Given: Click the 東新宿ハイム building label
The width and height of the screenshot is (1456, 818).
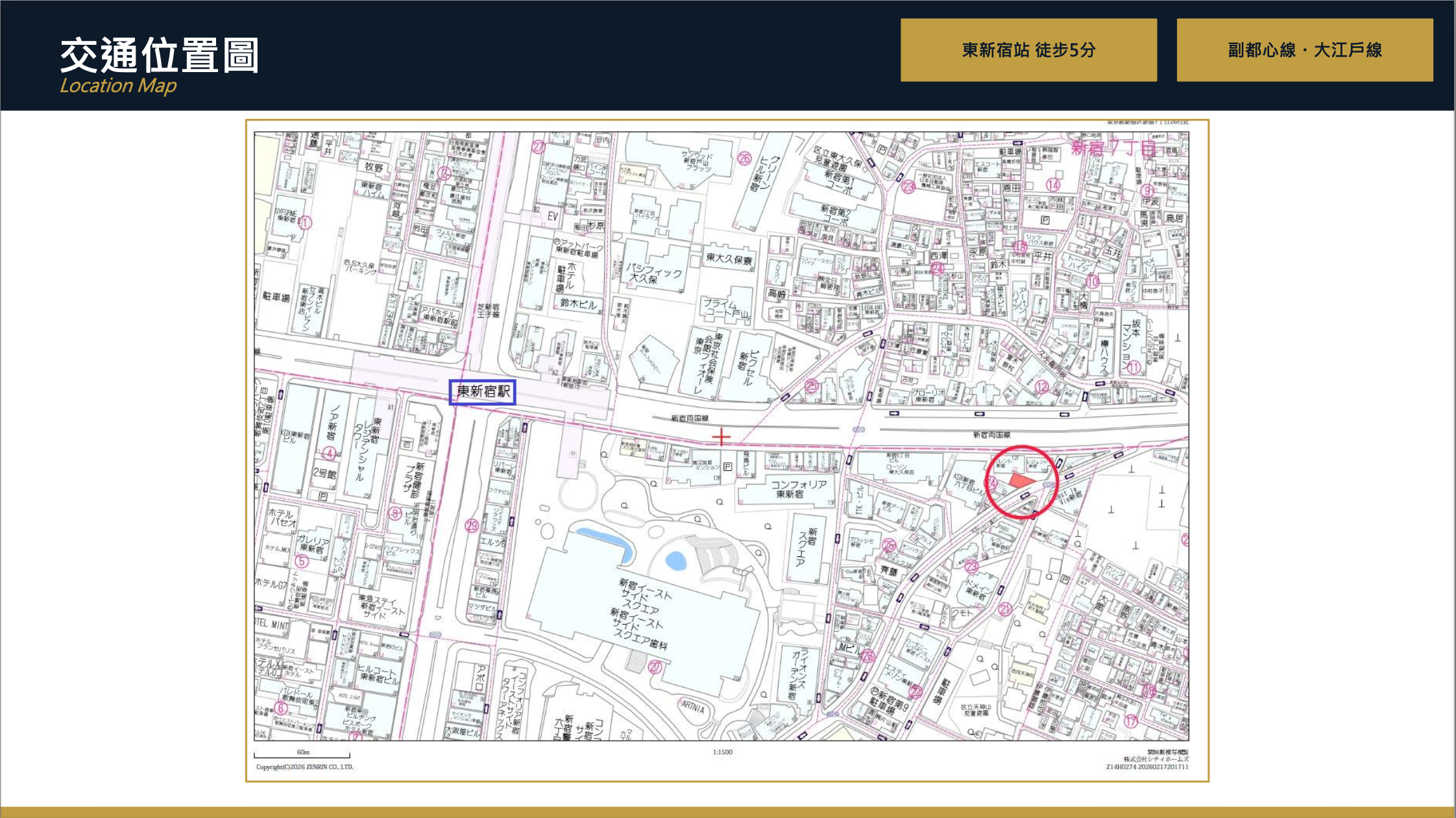Looking at the screenshot, I should pos(374,190).
